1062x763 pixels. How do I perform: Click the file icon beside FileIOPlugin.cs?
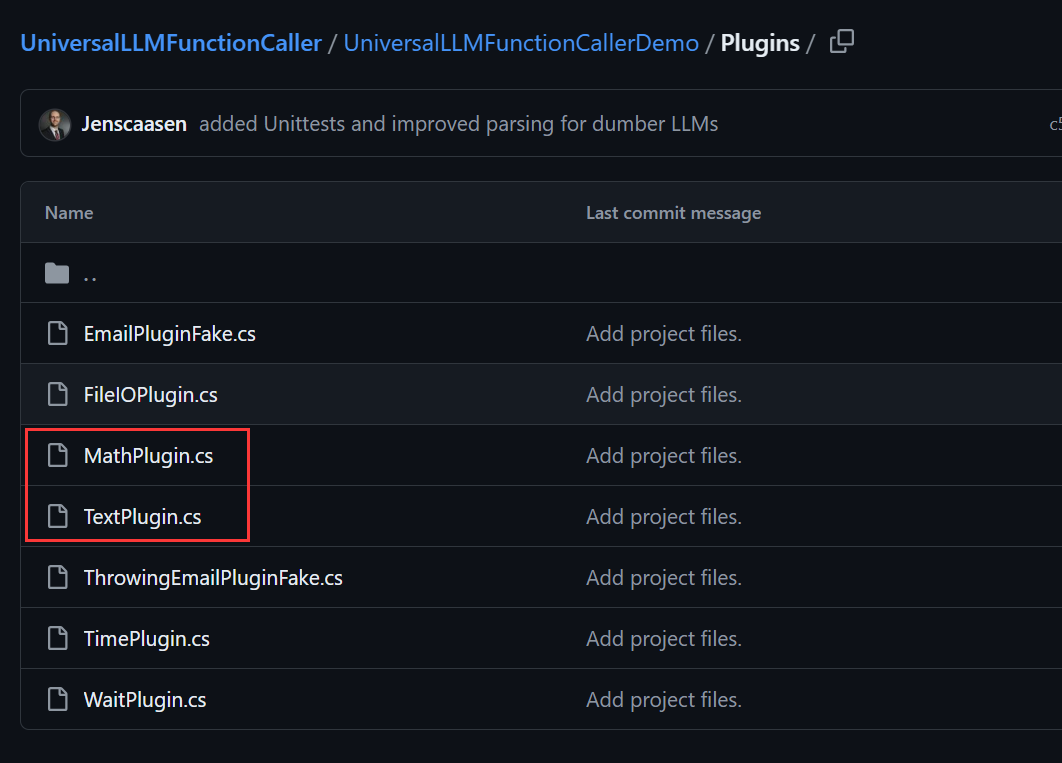58,395
